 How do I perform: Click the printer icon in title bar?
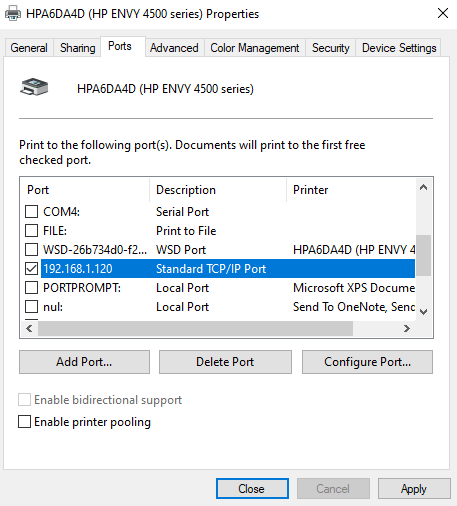[x=13, y=13]
